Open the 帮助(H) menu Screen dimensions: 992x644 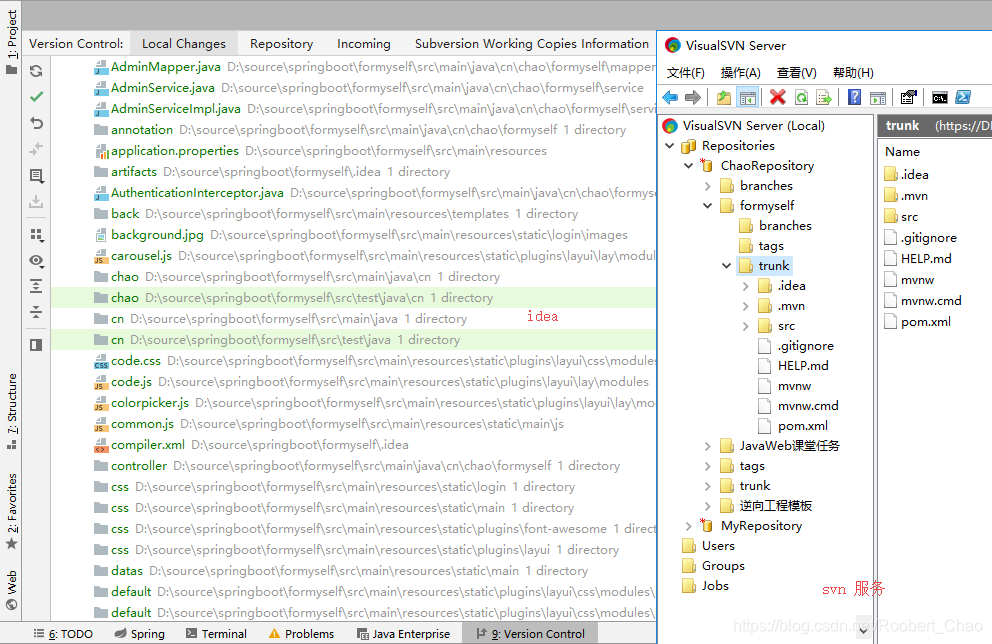853,73
